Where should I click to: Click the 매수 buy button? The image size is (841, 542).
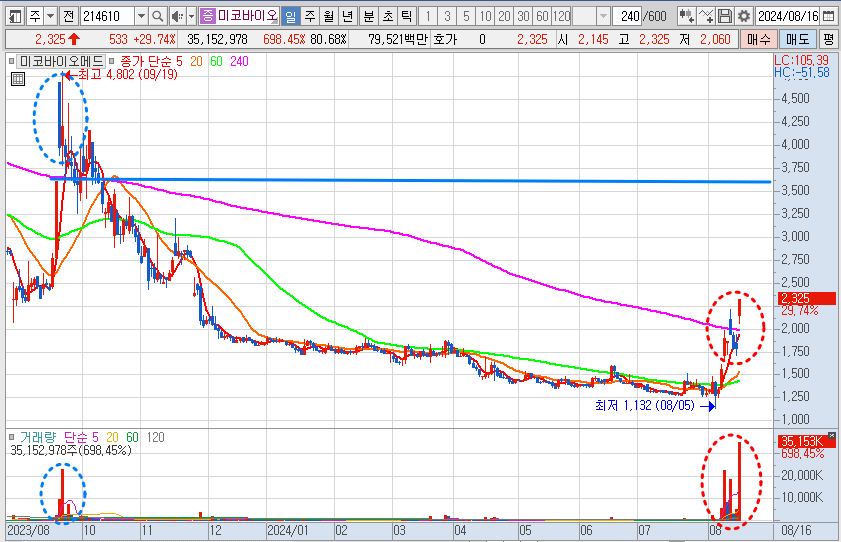tap(758, 39)
